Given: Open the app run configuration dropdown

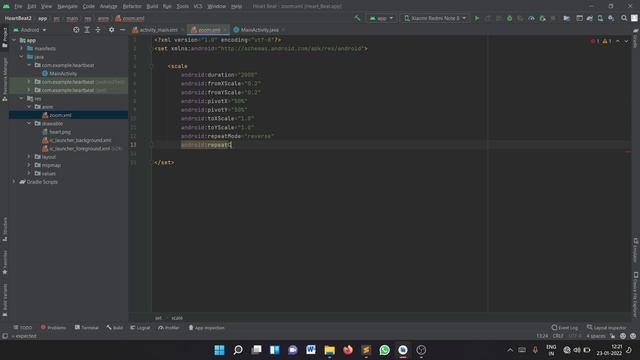Looking at the screenshot, I should 381,18.
